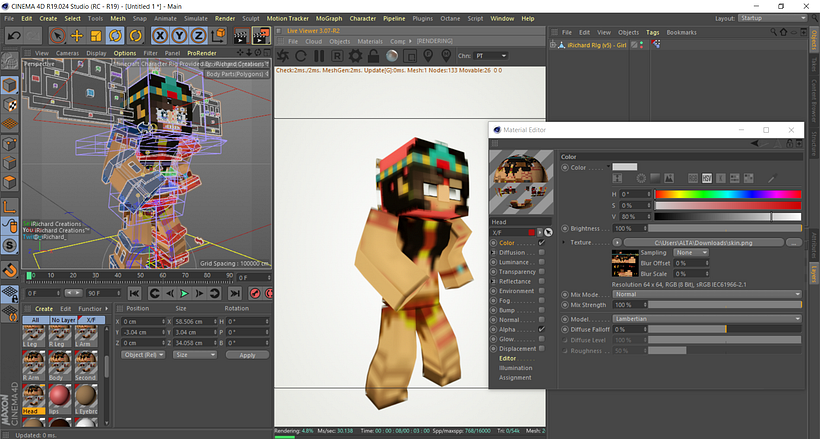Pause the Live Viewer render
This screenshot has height=439, width=820.
(319, 55)
